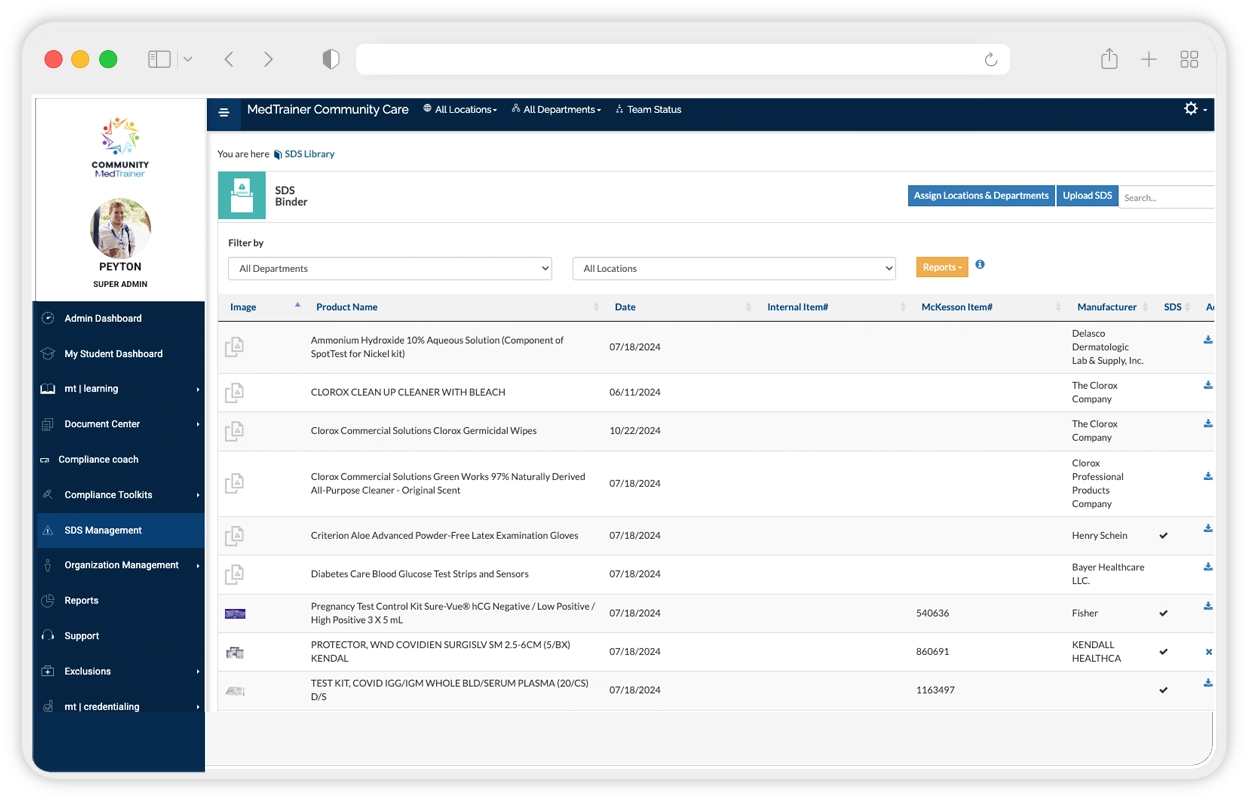Click the SDS Library breadcrumb link
The height and width of the screenshot is (800, 1250).
[309, 154]
